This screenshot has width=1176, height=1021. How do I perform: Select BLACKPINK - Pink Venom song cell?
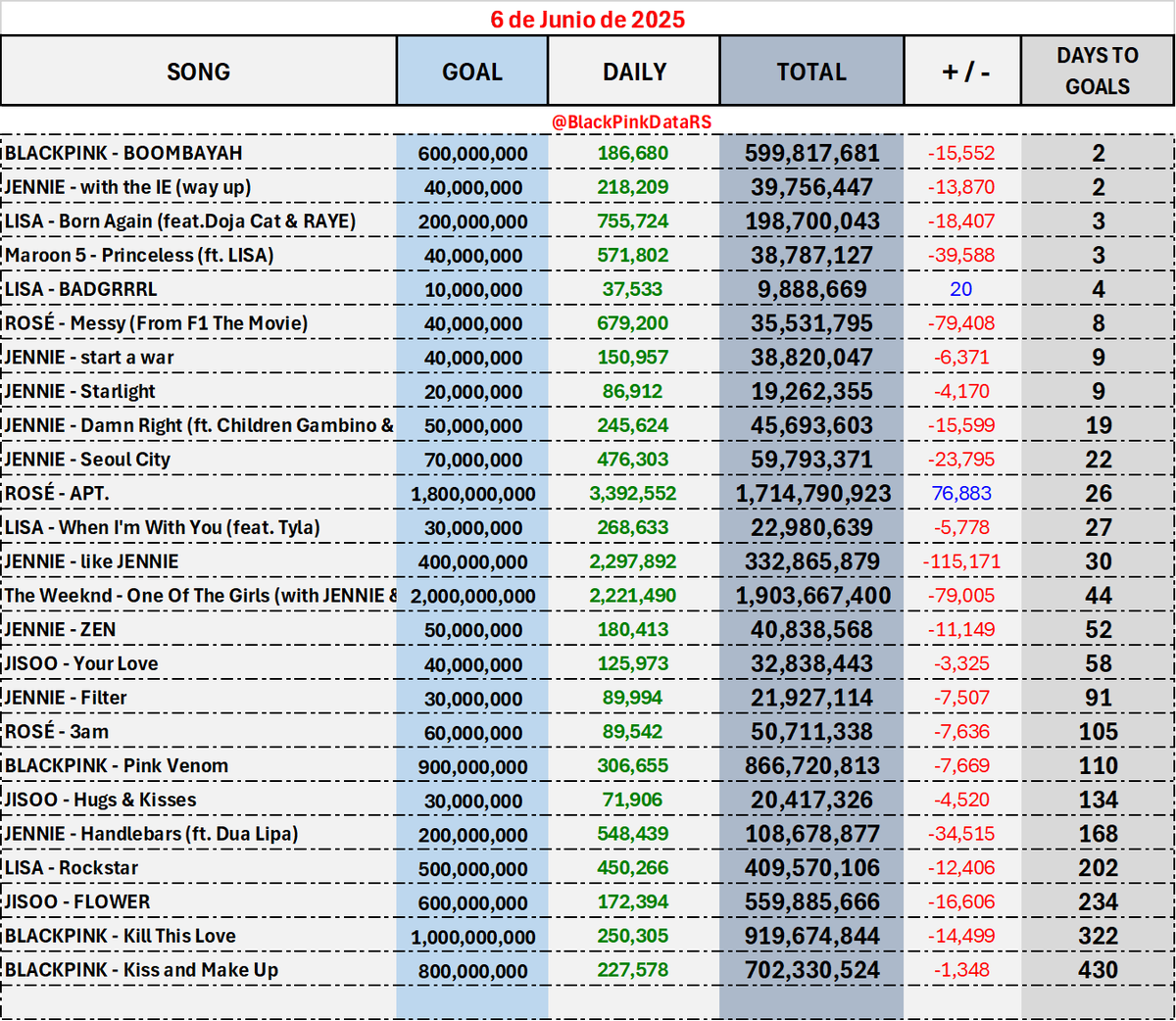tap(199, 765)
